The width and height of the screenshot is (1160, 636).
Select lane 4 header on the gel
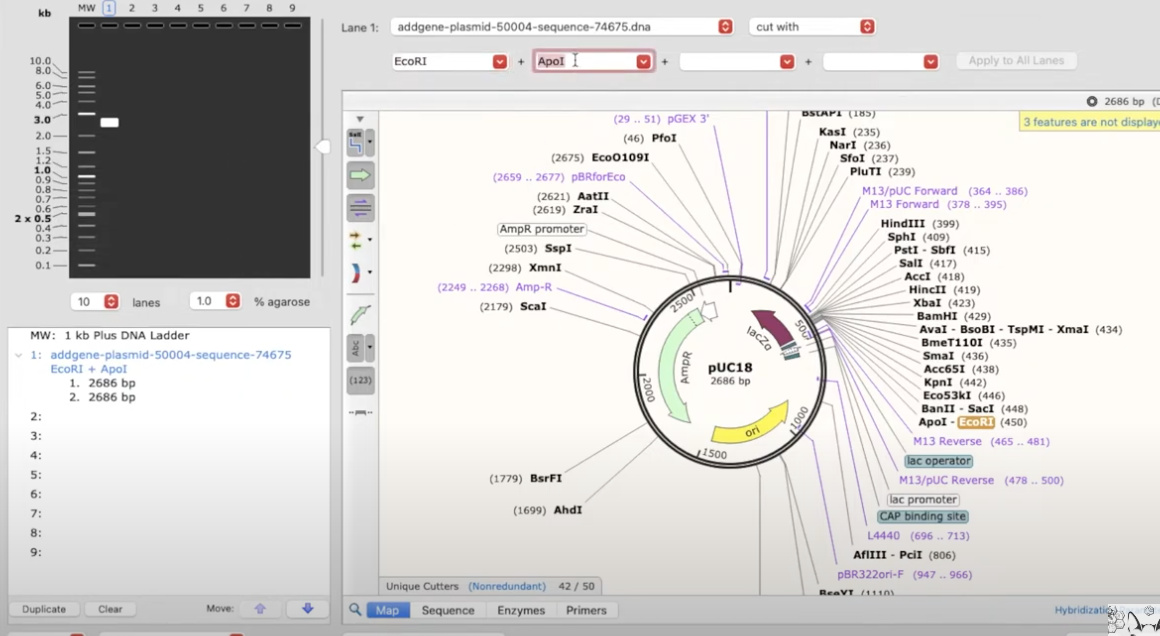pos(178,7)
